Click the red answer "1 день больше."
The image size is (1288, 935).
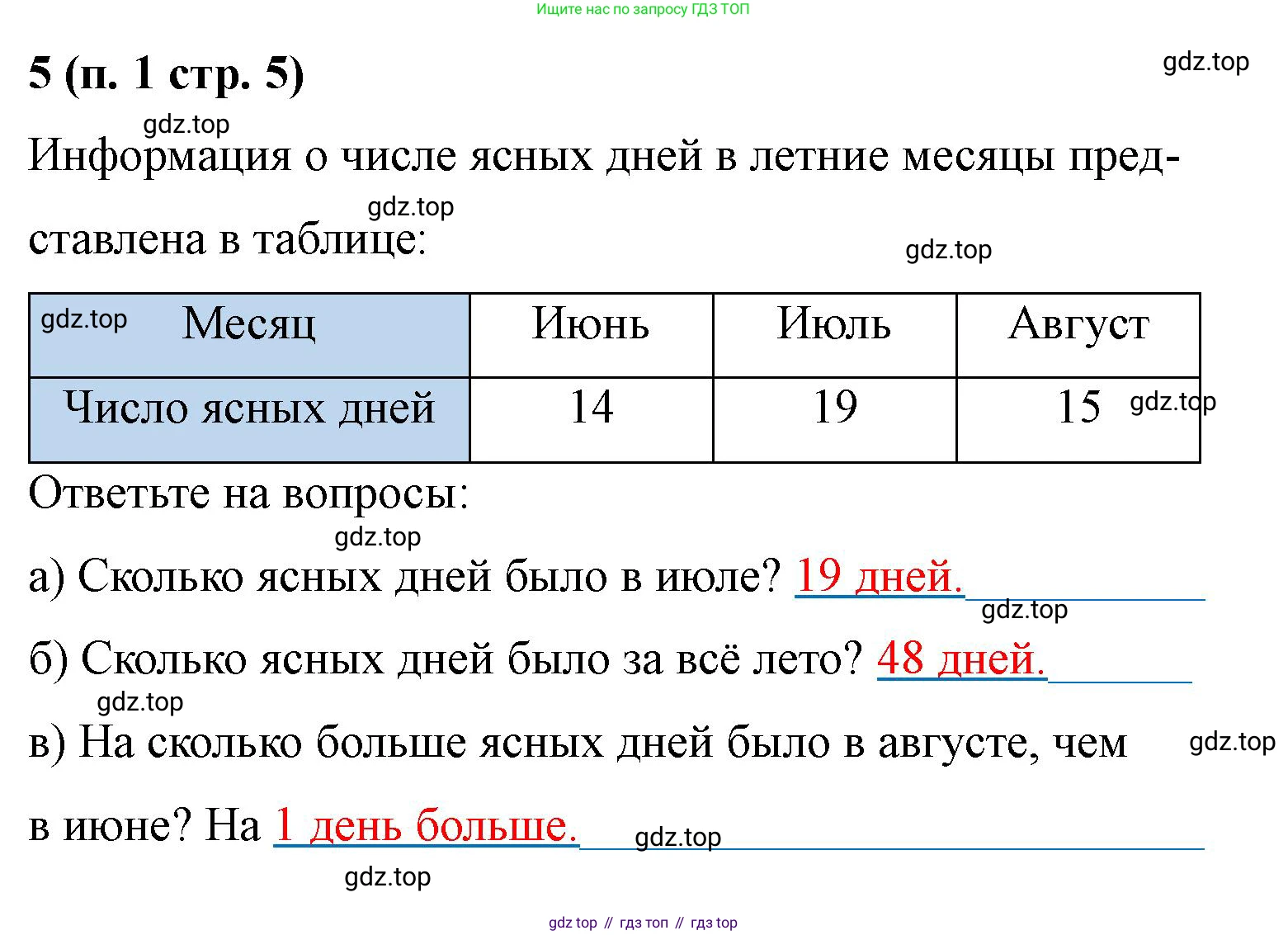click(x=426, y=824)
